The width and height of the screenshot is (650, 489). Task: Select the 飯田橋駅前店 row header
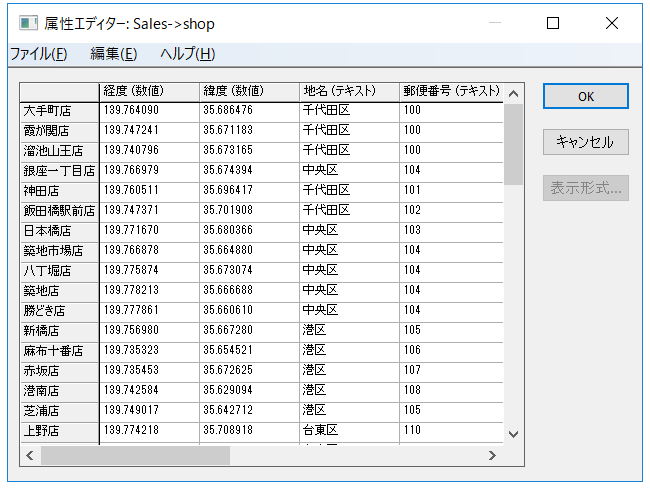click(59, 212)
